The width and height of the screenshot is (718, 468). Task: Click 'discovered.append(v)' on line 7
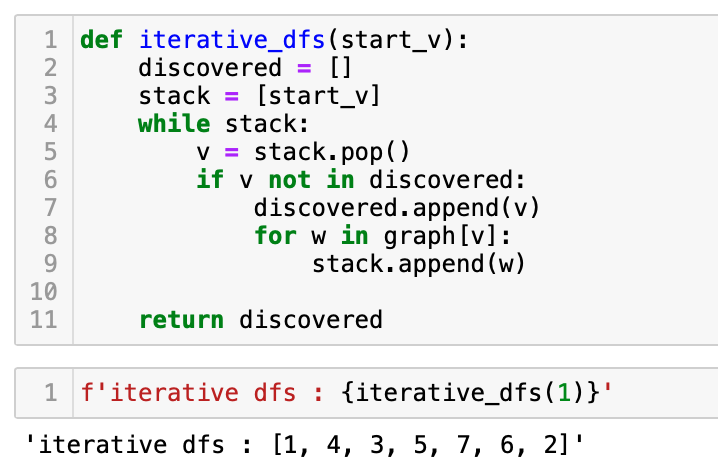(397, 208)
